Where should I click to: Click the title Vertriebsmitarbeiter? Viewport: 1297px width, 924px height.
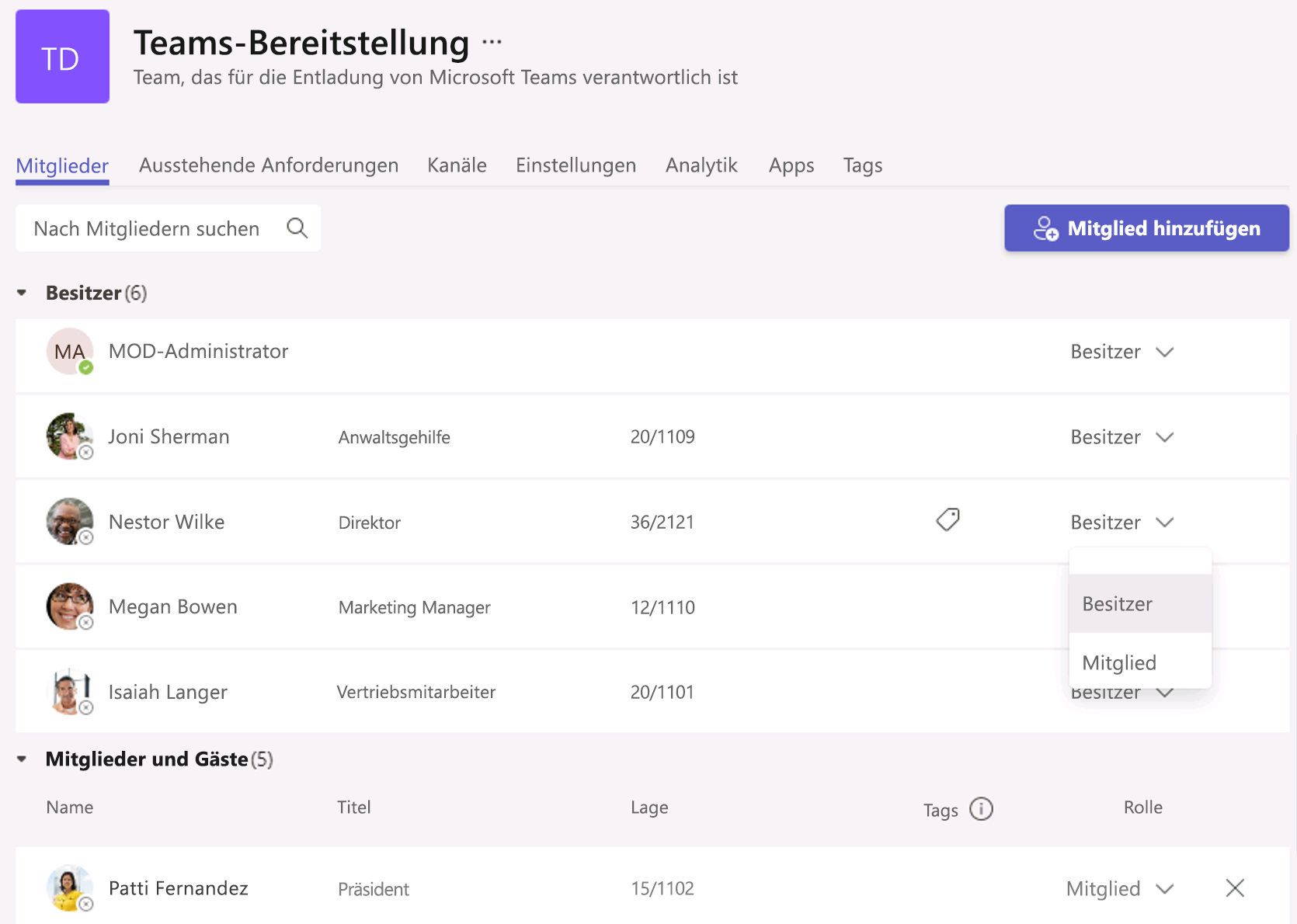[416, 692]
